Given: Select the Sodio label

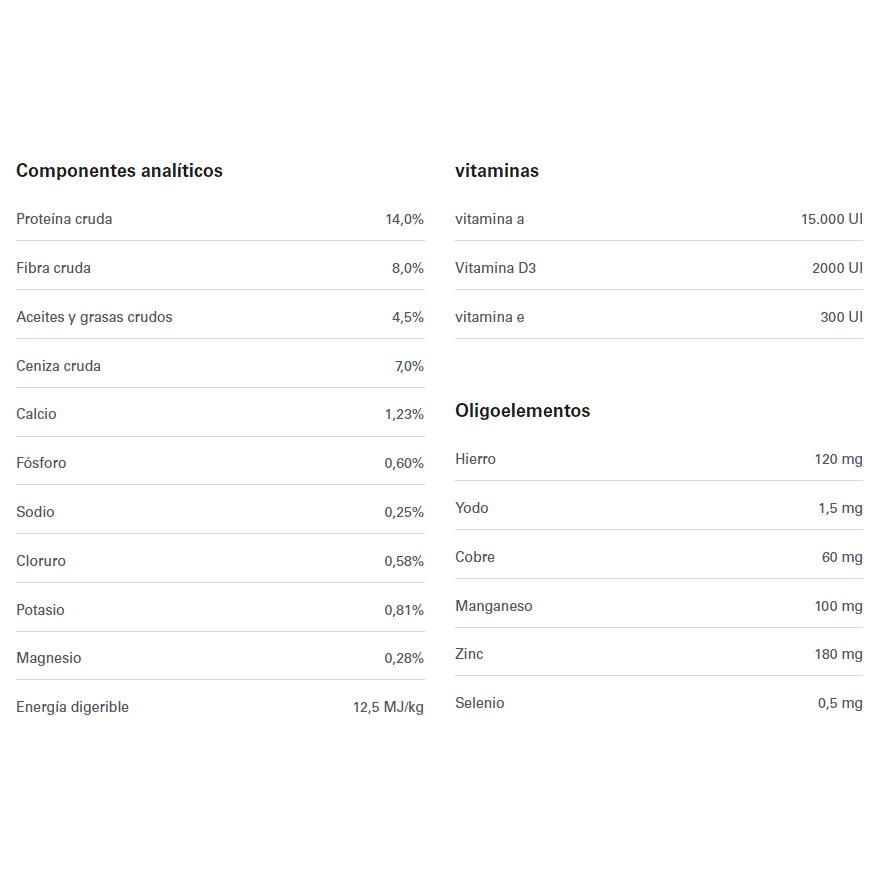Looking at the screenshot, I should coord(35,512).
